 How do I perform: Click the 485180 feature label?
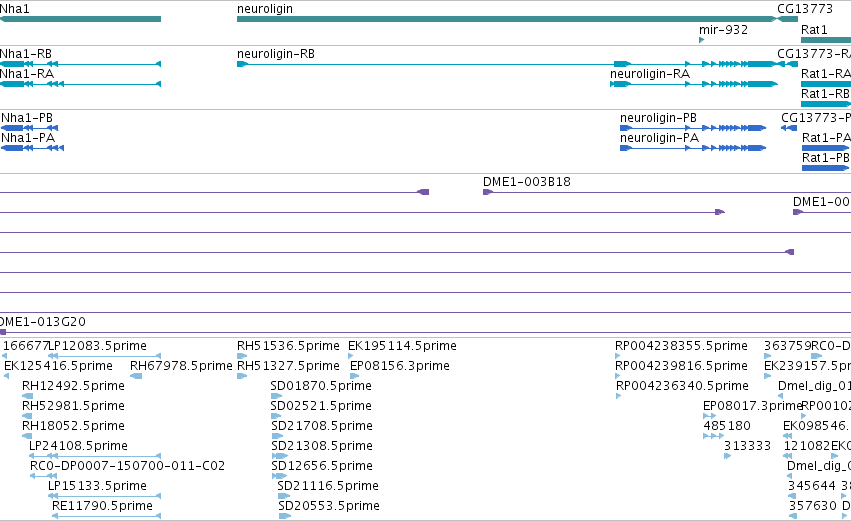coord(727,426)
